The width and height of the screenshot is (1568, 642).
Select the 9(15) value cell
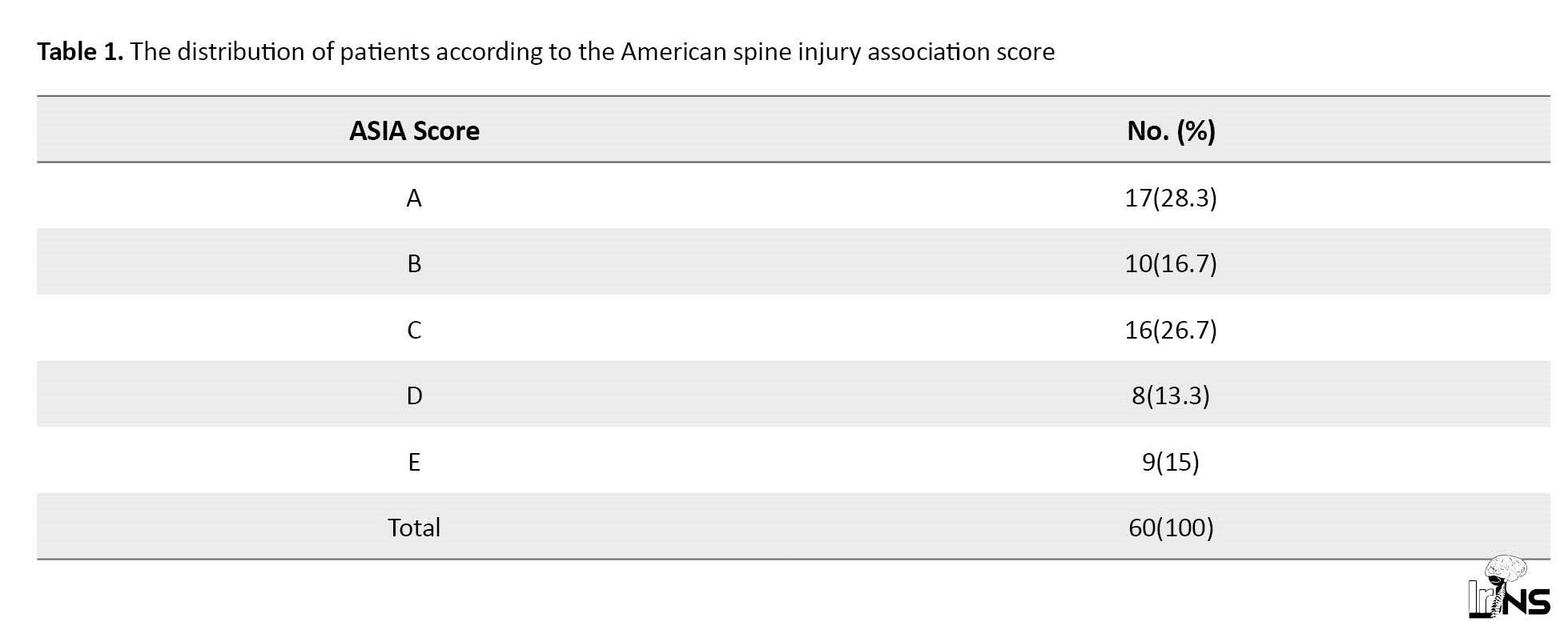pyautogui.click(x=1171, y=462)
